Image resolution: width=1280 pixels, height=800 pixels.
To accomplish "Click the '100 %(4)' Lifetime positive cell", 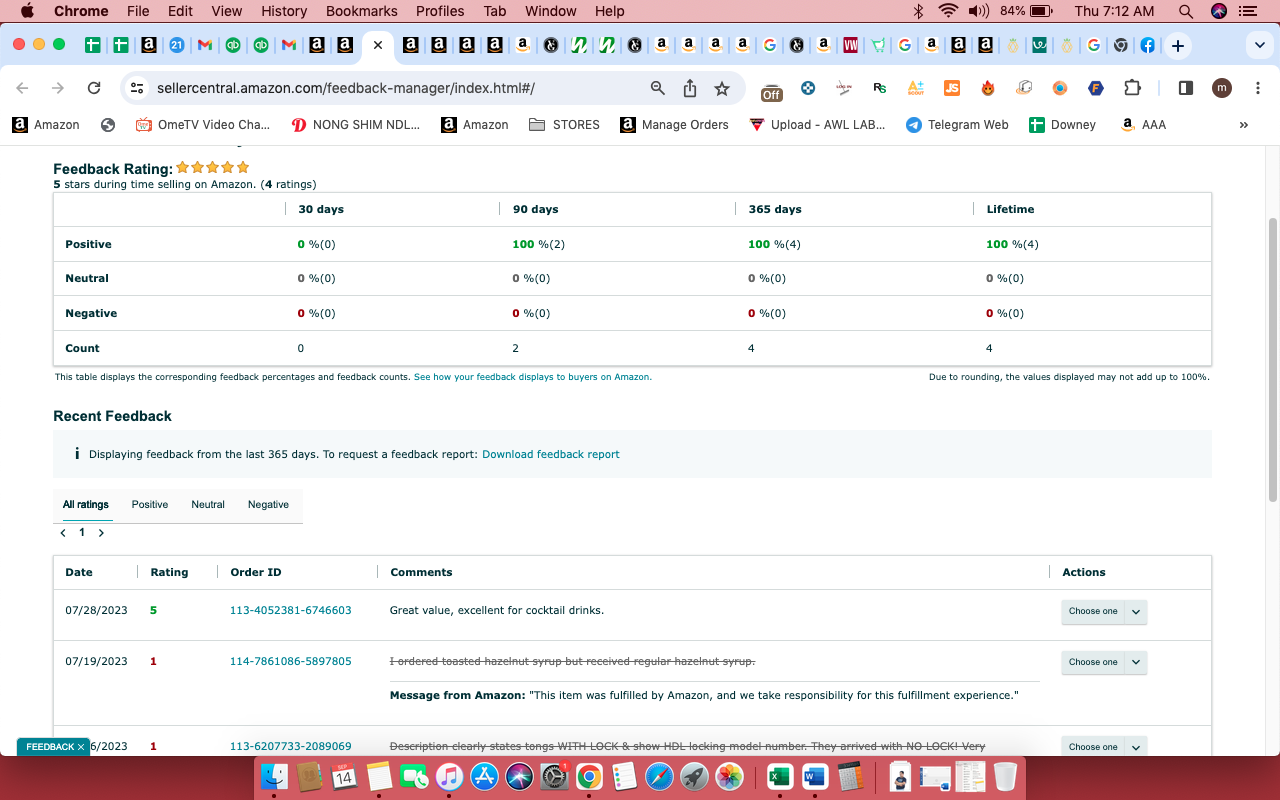I will point(1012,244).
